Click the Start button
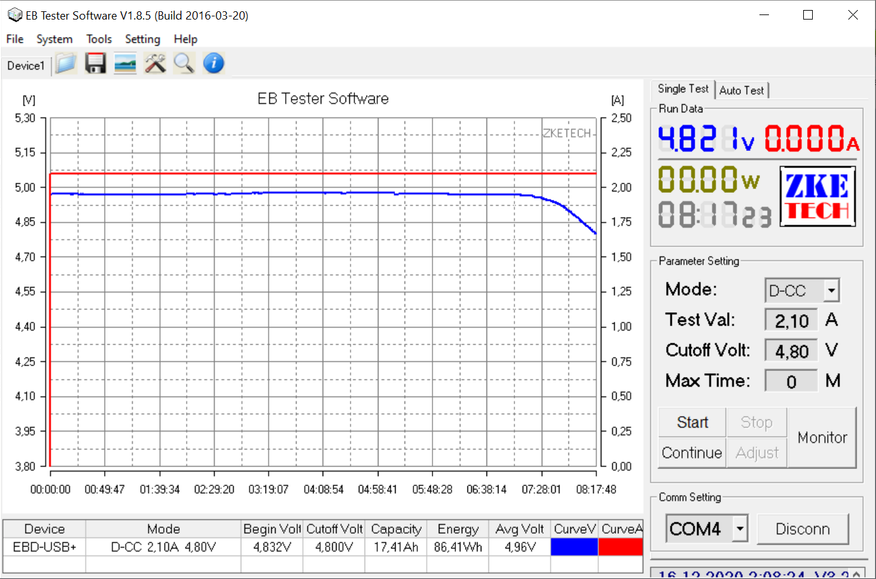Viewport: 876px width, 579px height. [x=692, y=422]
